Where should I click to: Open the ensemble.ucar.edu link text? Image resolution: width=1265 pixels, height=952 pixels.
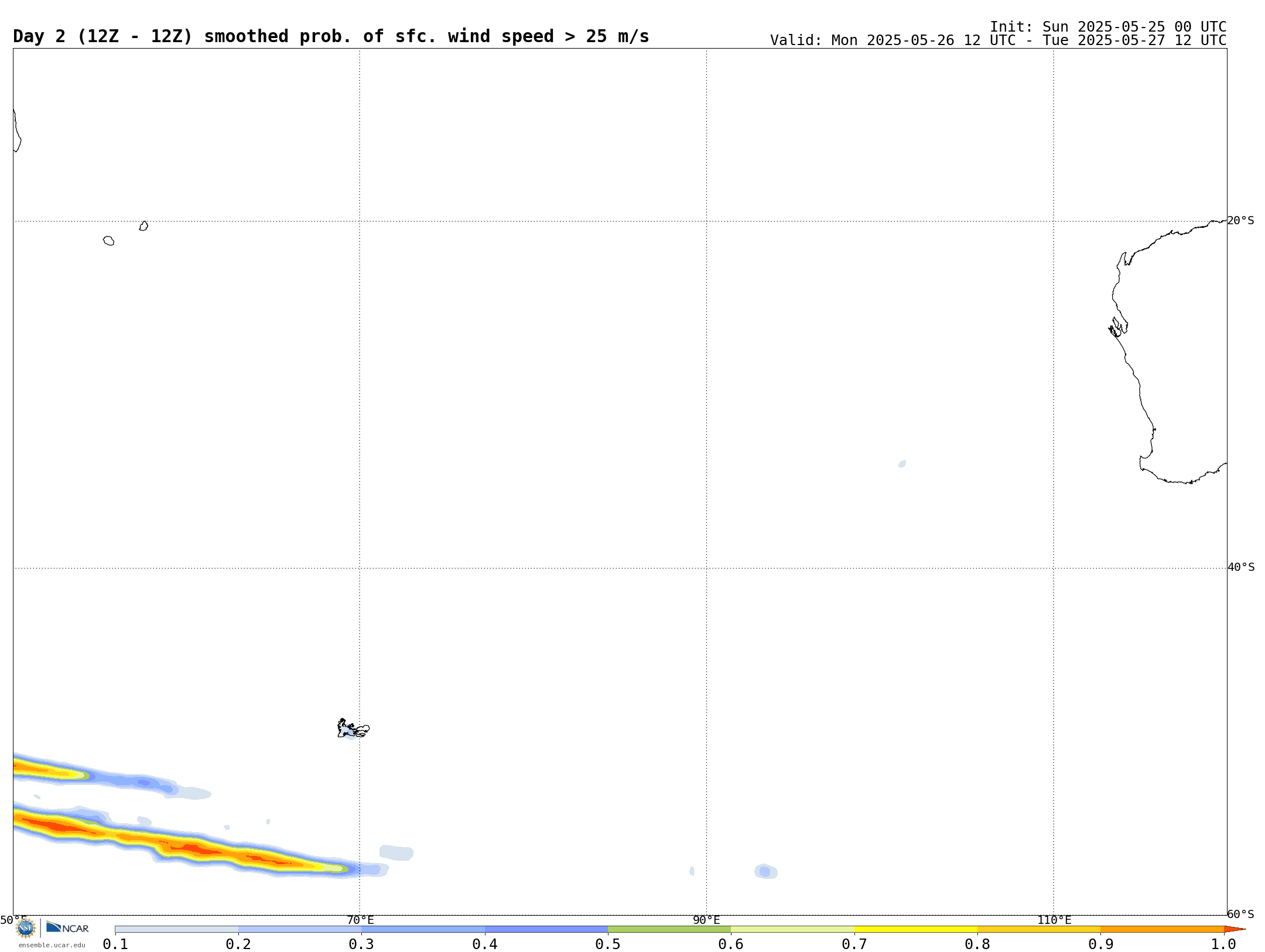(52, 945)
